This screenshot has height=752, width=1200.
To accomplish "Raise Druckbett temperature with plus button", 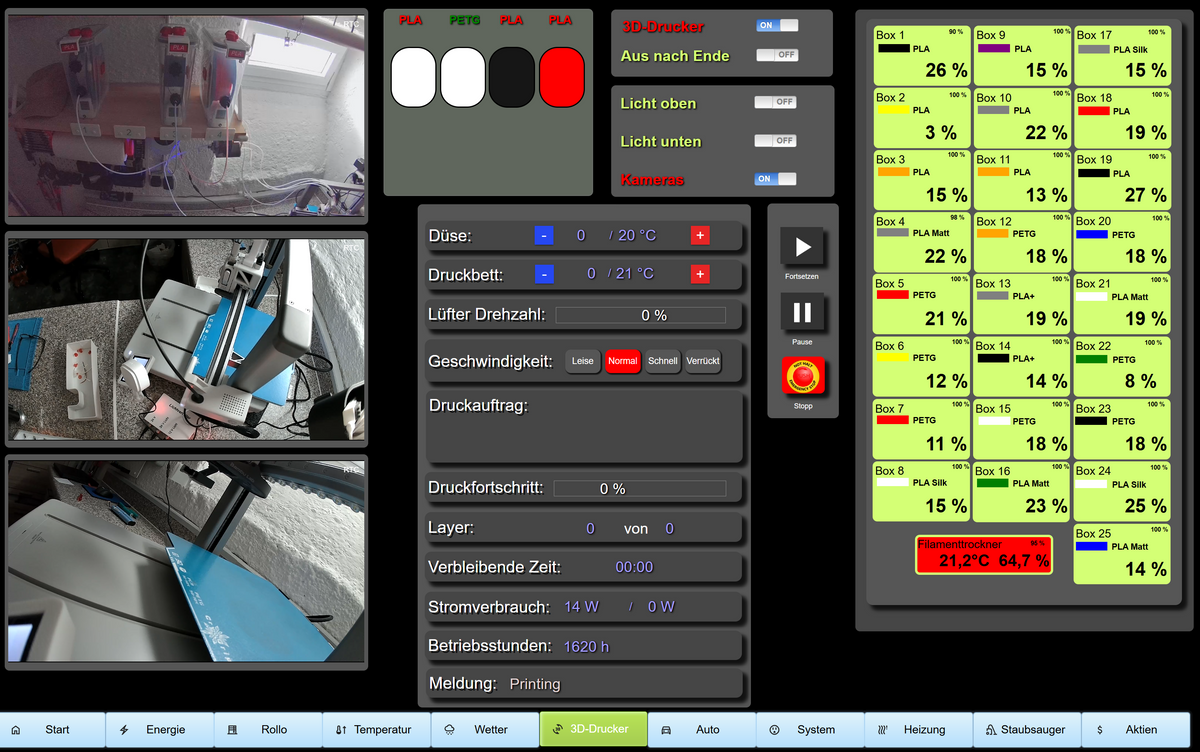I will point(700,274).
